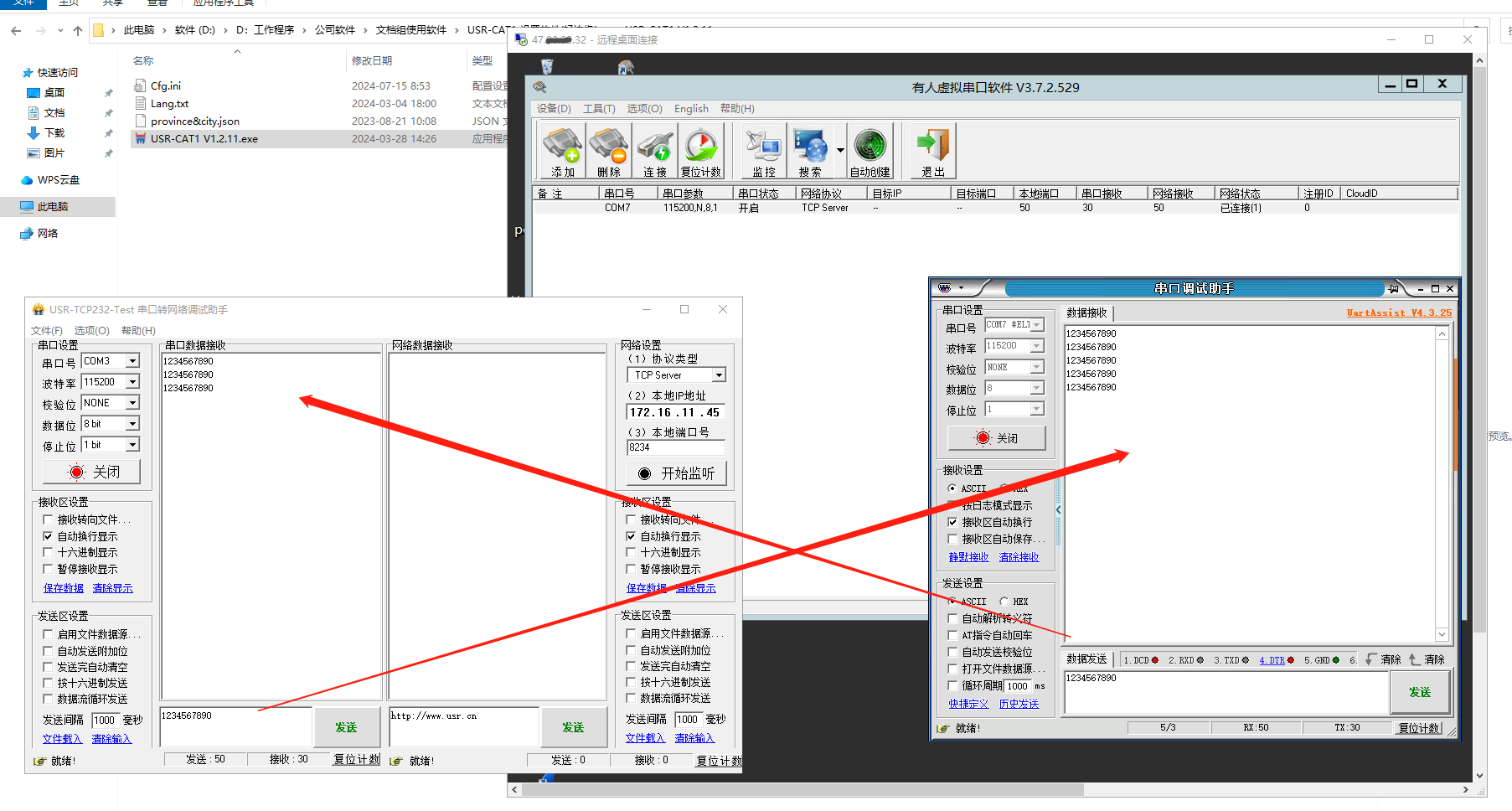Select 网络 in navigation pane

tap(47, 234)
